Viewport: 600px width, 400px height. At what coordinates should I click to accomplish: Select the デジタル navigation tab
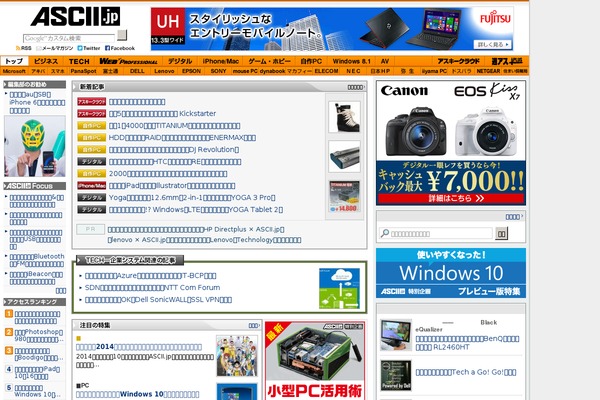[x=180, y=61]
